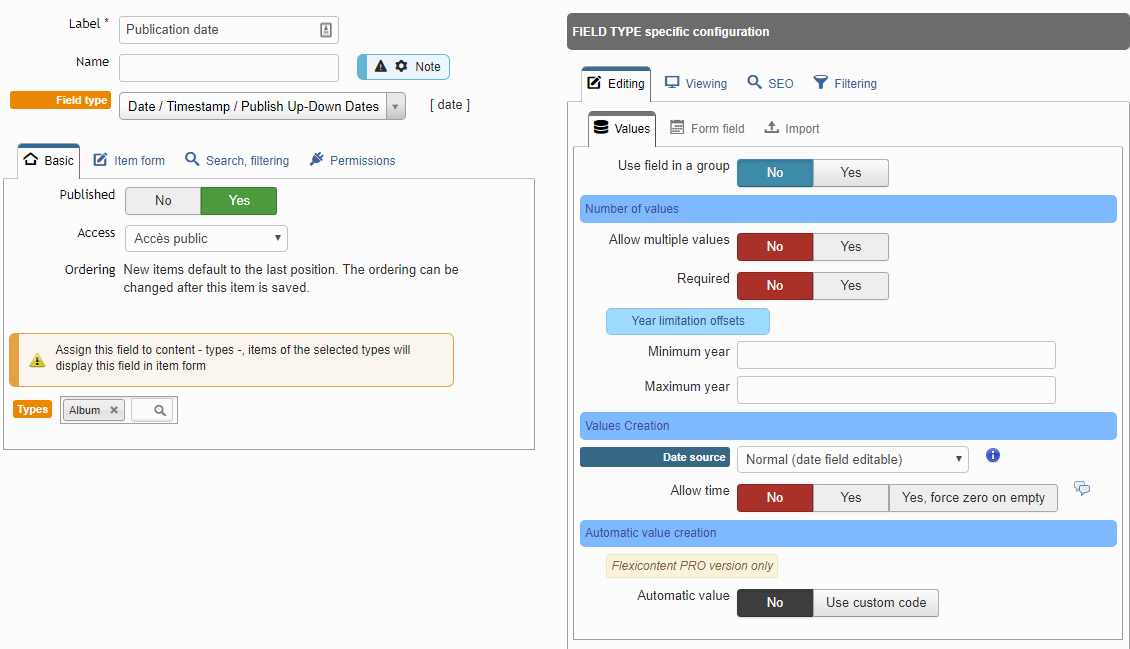The image size is (1130, 649).
Task: Enable Allow multiple values with Yes
Action: 850,247
